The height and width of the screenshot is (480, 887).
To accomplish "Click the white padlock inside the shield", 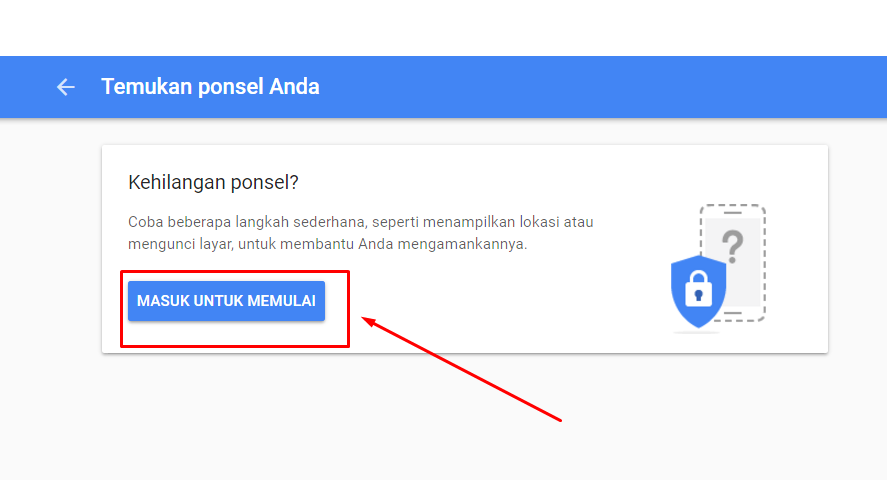I will click(x=698, y=288).
